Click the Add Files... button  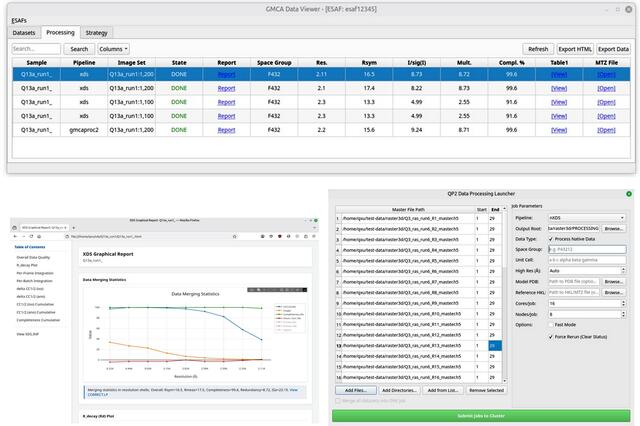coord(356,390)
